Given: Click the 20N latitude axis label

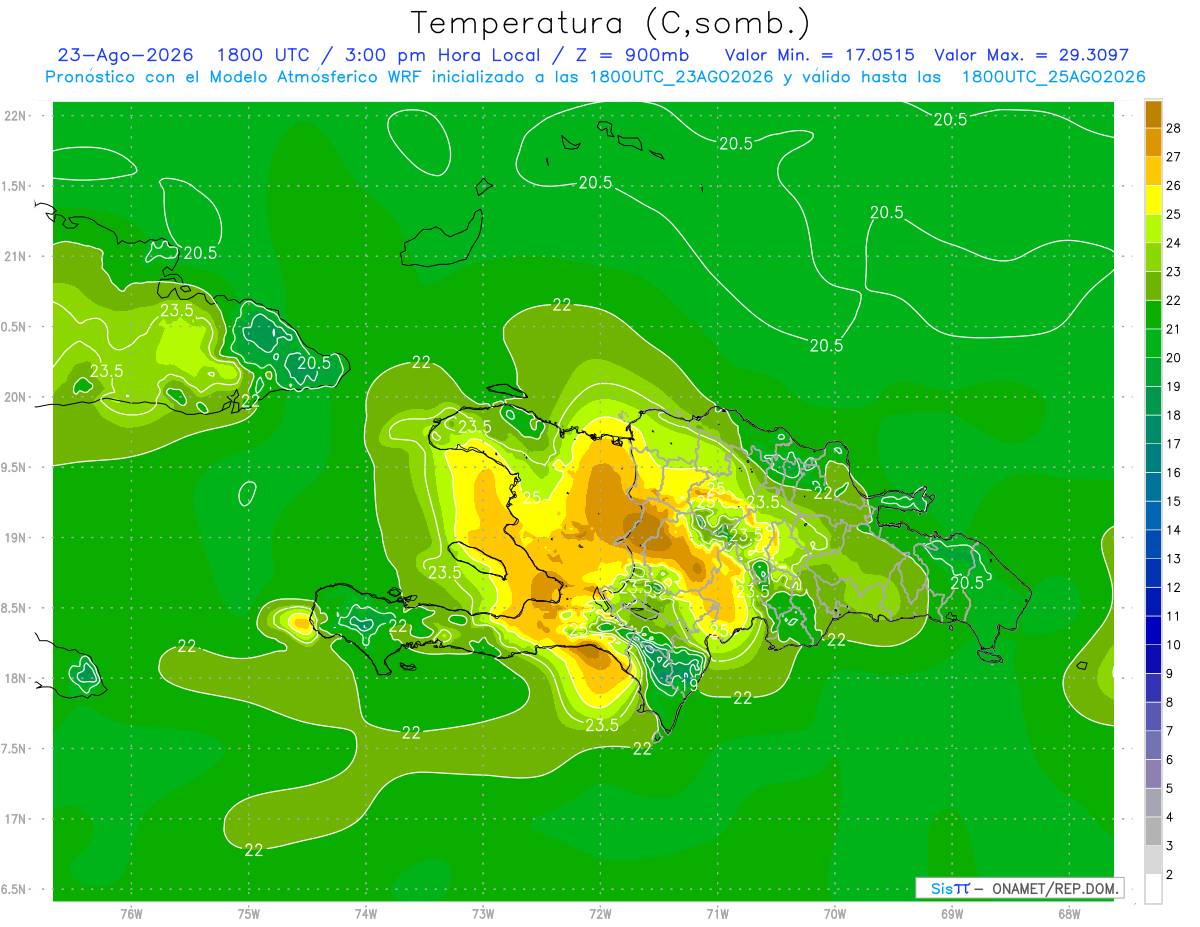Looking at the screenshot, I should (14, 397).
